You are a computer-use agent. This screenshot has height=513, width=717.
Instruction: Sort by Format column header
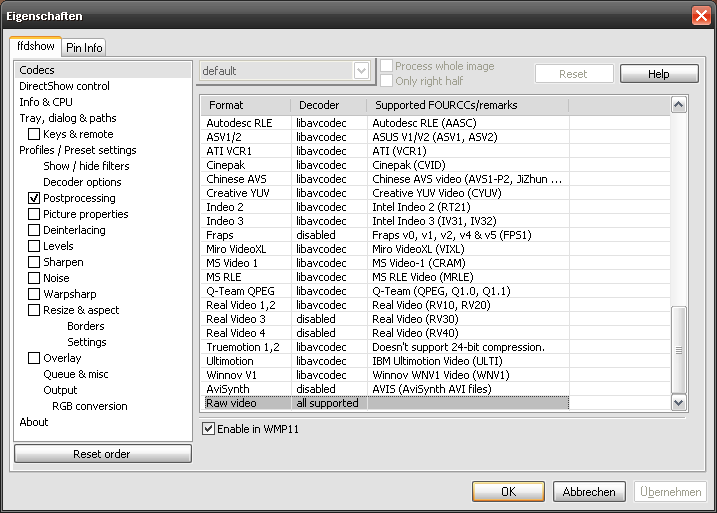pyautogui.click(x=246, y=105)
